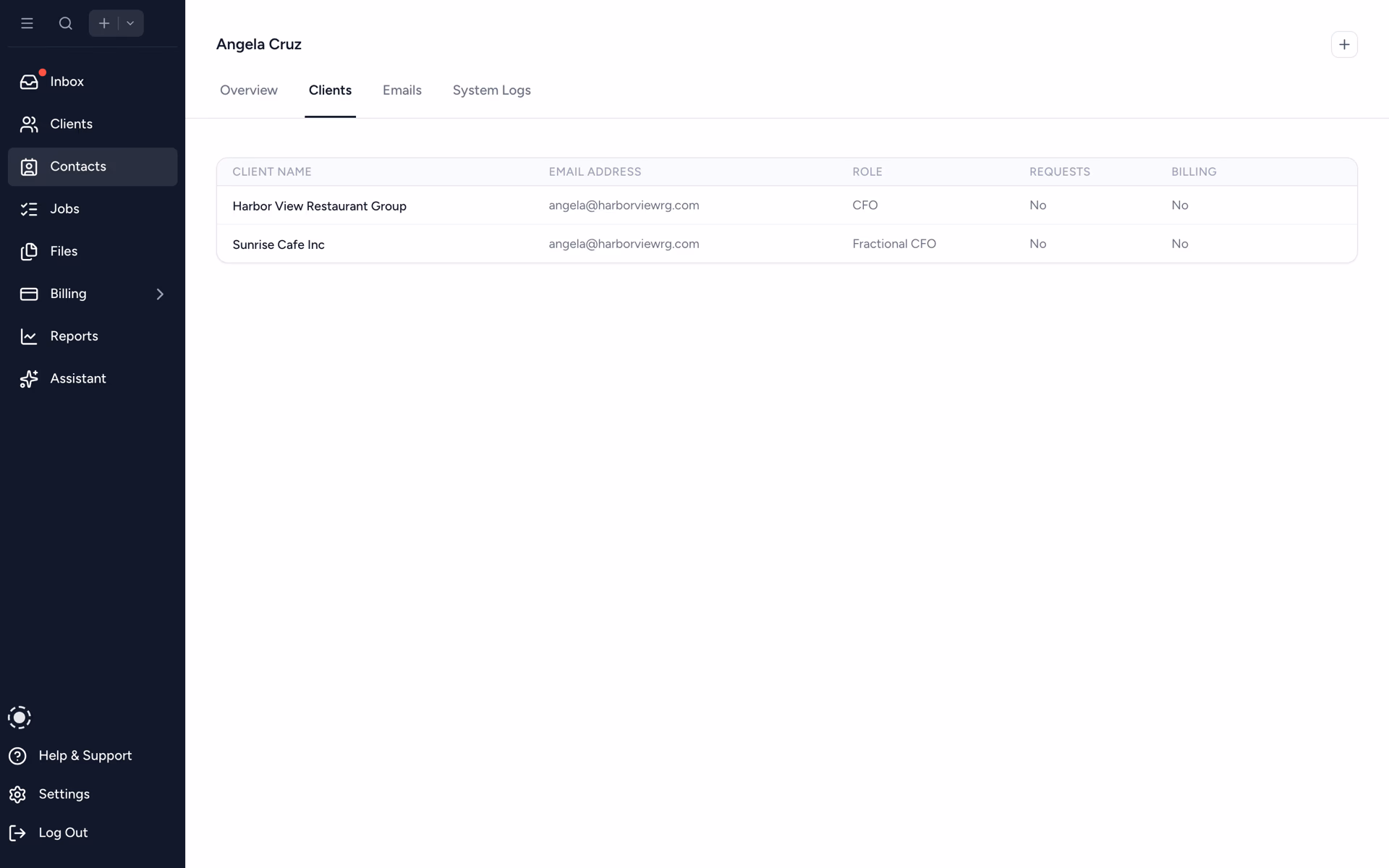1389x868 pixels.
Task: Expand the quick-create dropdown arrow
Action: [x=131, y=23]
